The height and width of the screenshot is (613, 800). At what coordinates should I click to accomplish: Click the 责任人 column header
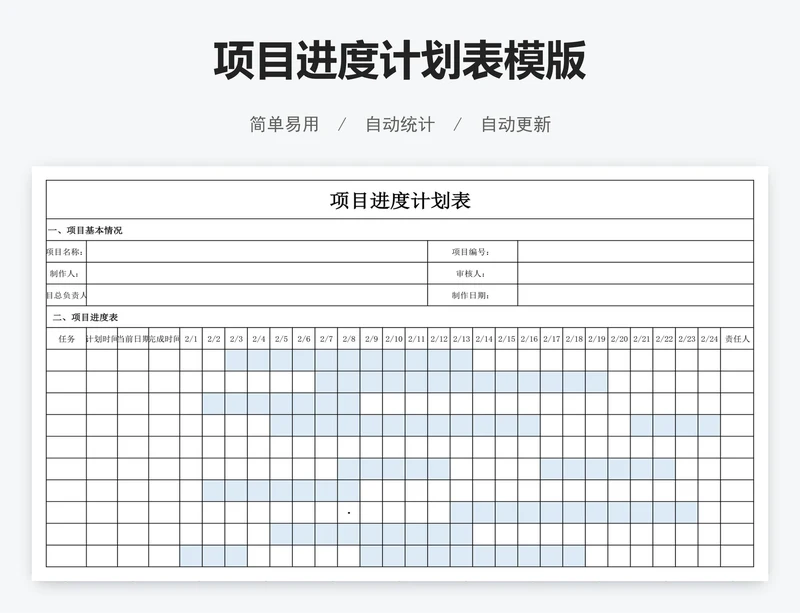tap(737, 339)
